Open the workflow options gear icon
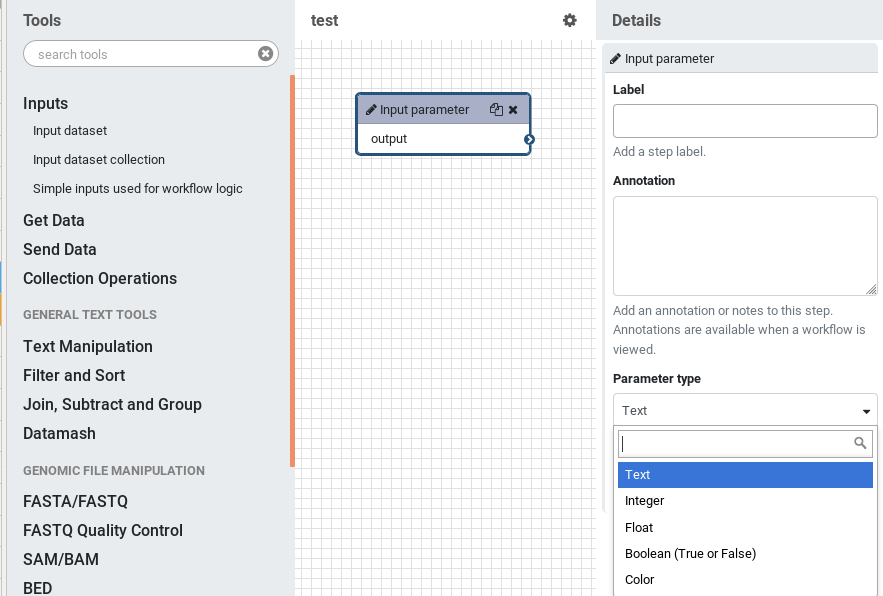This screenshot has height=596, width=883. coord(569,20)
